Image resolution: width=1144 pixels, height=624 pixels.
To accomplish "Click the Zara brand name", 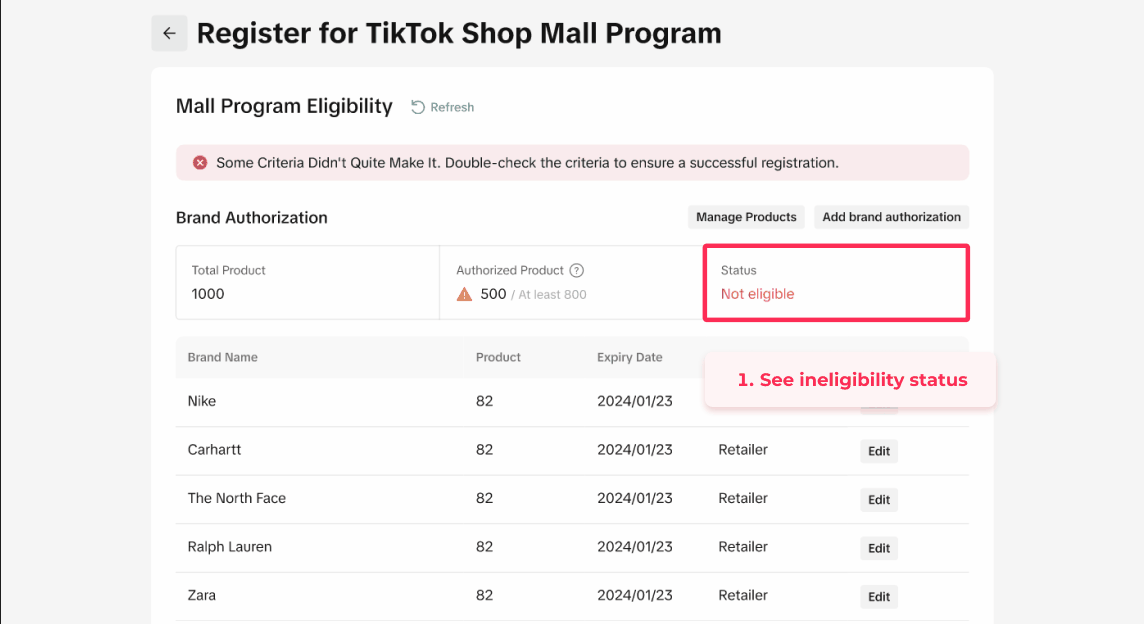I will click(202, 595).
